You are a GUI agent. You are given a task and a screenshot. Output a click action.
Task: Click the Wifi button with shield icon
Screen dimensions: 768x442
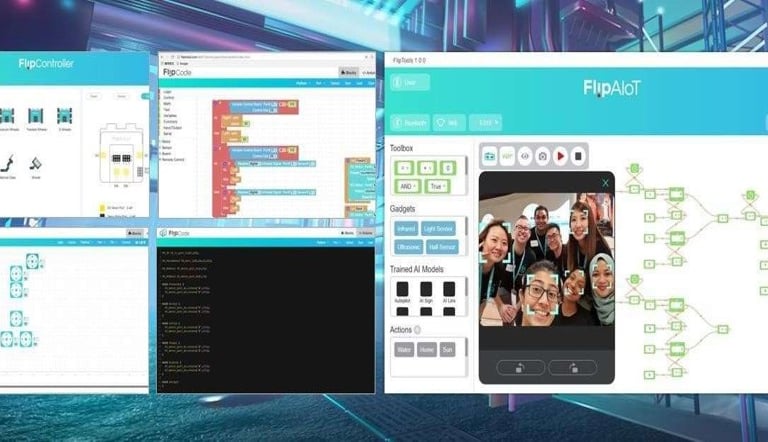[450, 123]
